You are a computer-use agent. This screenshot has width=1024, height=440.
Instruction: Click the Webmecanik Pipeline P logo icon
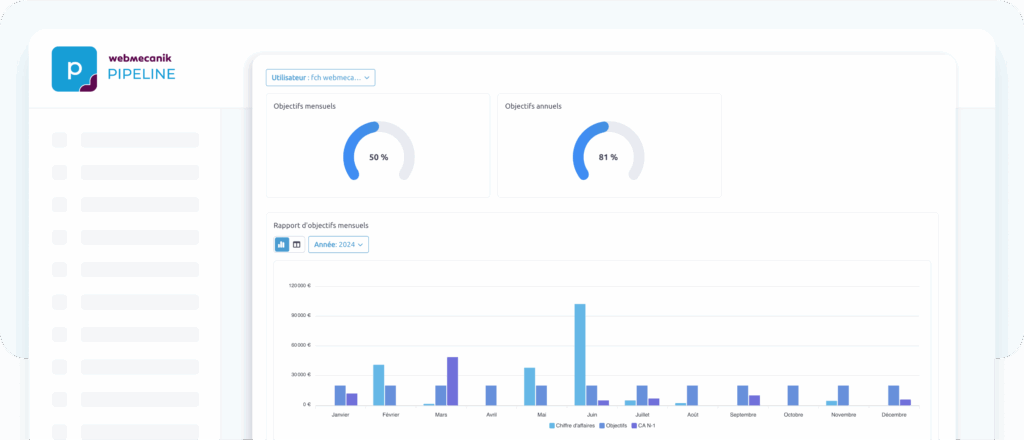coord(74,69)
